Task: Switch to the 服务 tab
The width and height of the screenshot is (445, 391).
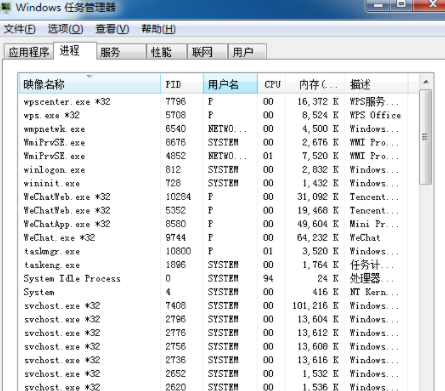Action: [x=121, y=52]
